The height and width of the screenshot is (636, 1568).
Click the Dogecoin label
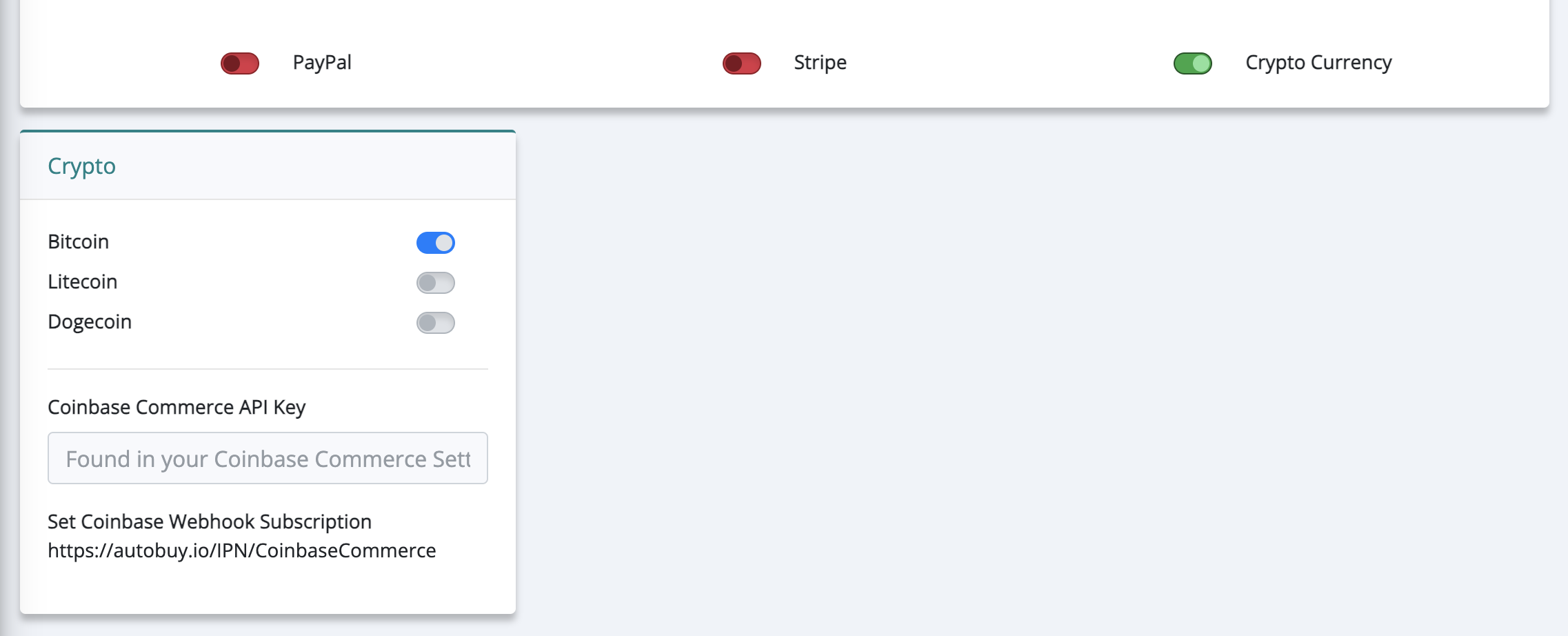[90, 321]
